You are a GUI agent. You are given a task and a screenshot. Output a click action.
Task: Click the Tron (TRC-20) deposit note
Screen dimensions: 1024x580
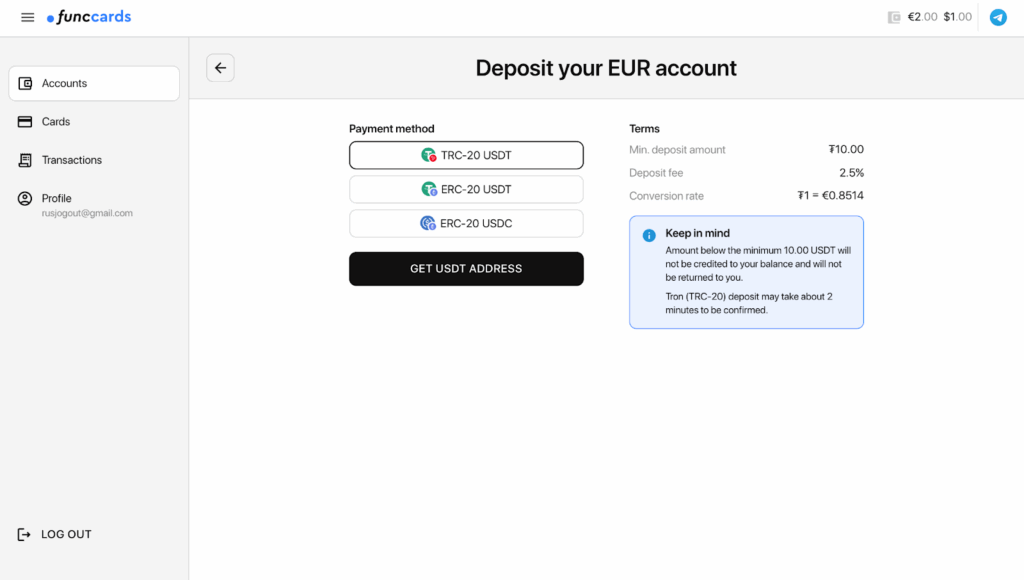(749, 303)
